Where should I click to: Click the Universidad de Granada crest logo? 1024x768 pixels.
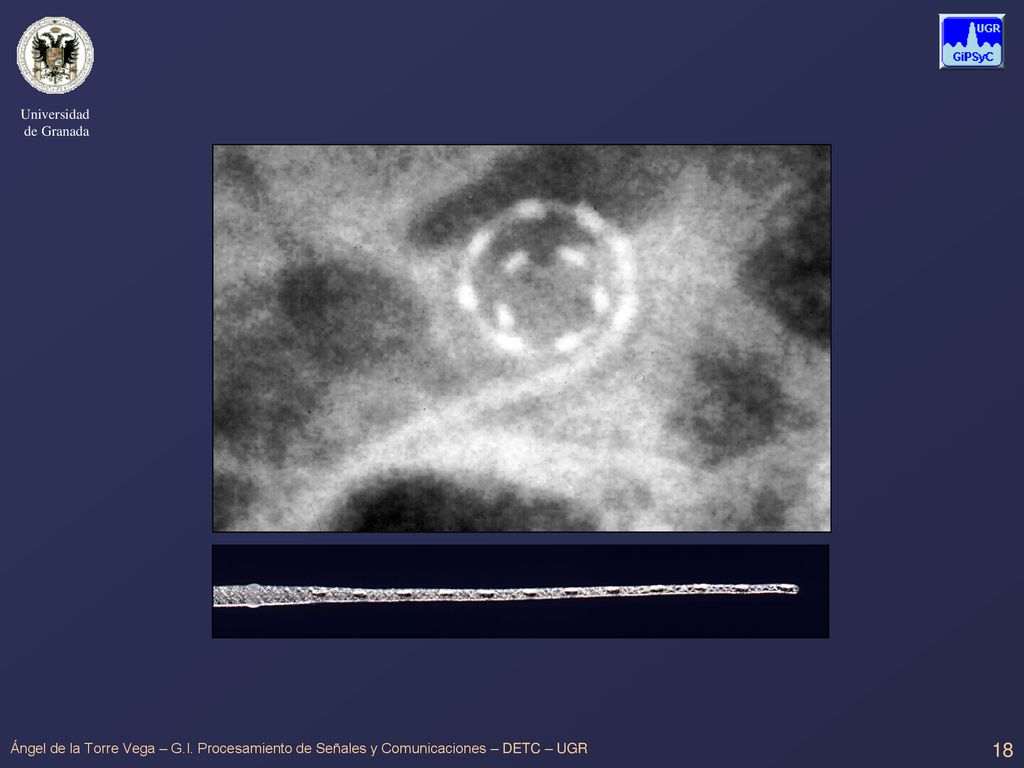[x=55, y=56]
